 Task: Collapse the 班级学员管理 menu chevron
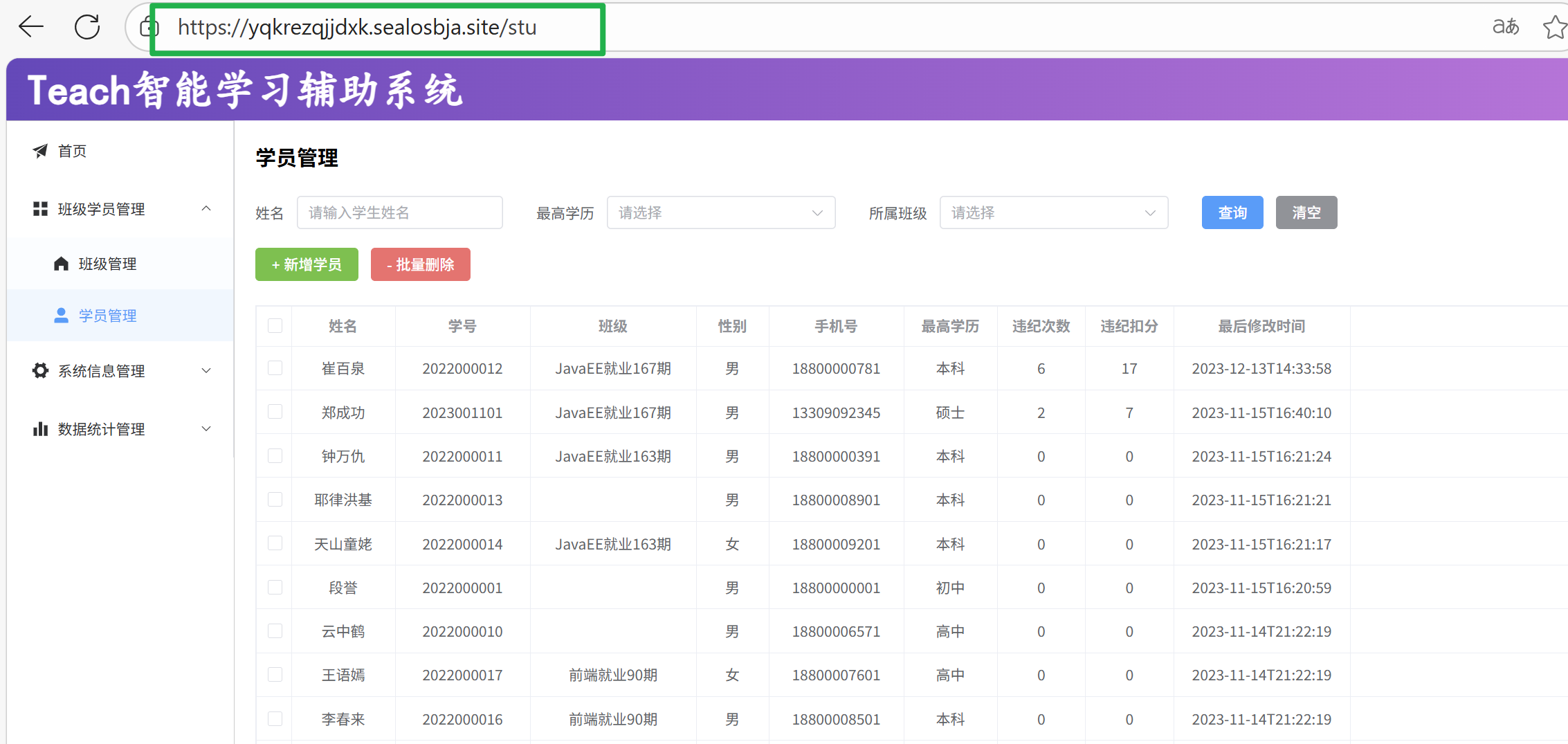tap(206, 209)
